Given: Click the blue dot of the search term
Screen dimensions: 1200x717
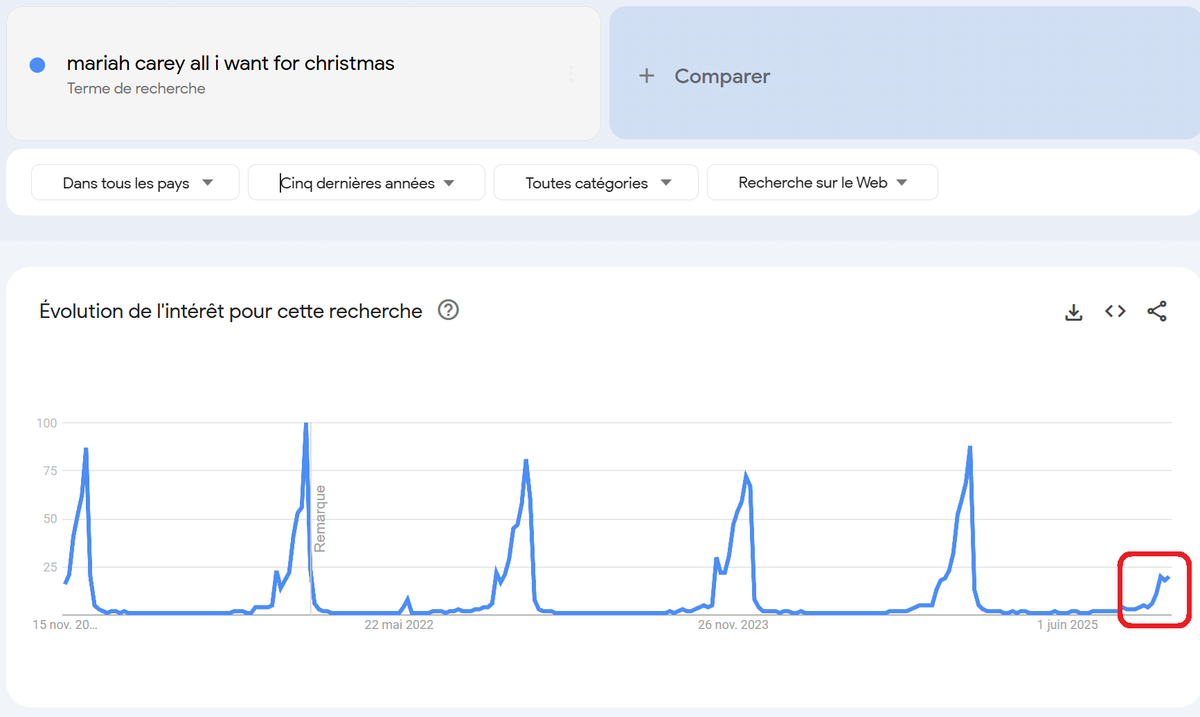Looking at the screenshot, I should pyautogui.click(x=37, y=65).
